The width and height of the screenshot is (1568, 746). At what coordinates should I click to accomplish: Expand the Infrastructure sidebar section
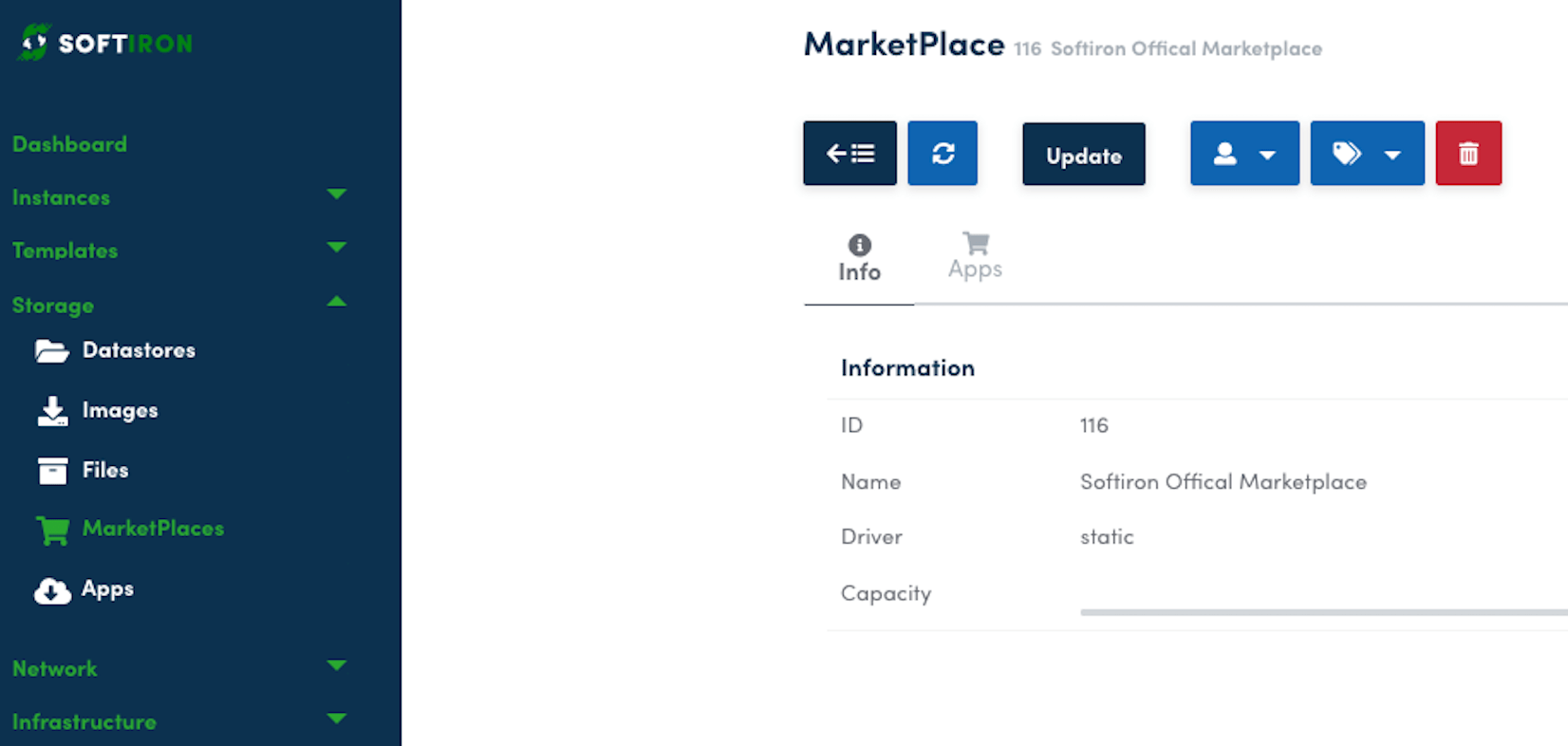click(x=336, y=719)
